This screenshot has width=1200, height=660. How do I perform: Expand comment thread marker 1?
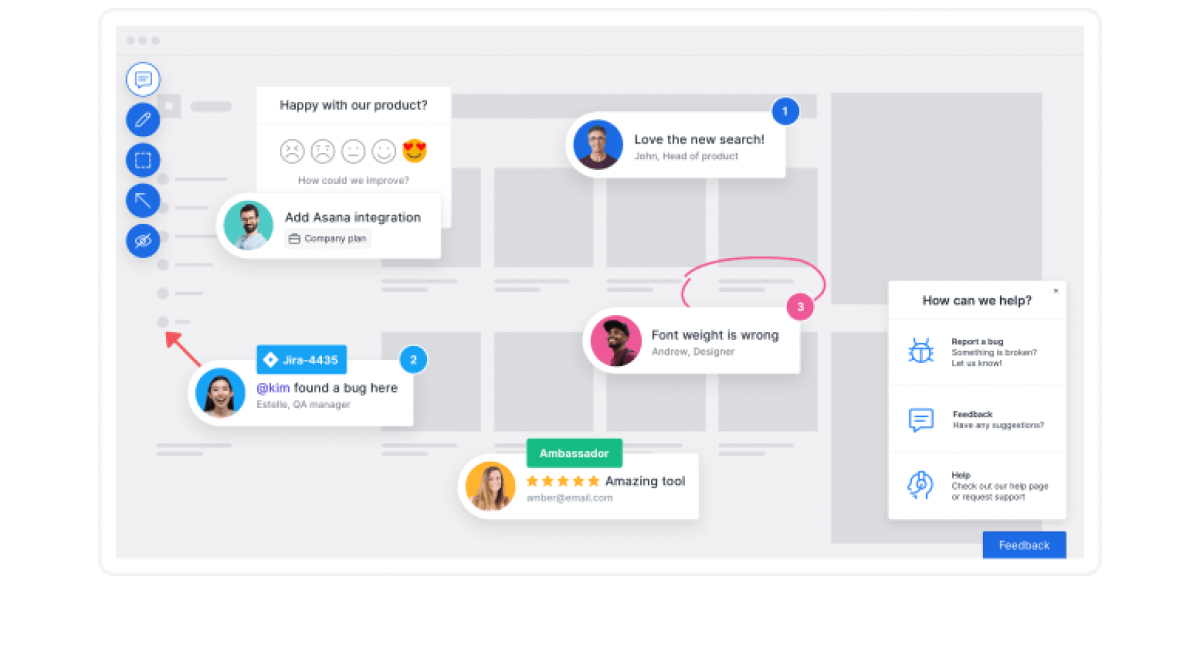[786, 111]
